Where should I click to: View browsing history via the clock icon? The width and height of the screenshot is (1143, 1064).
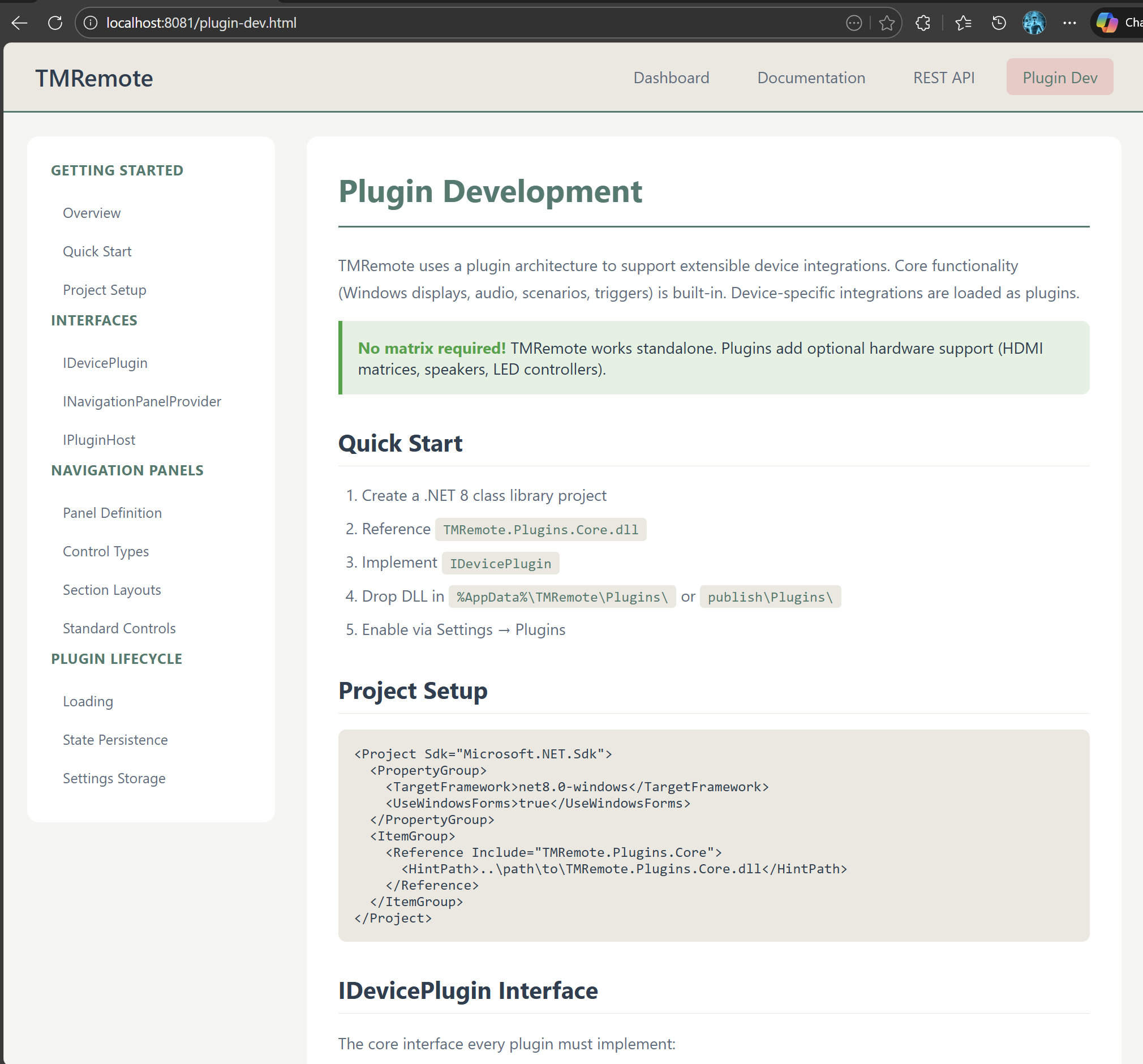tap(998, 23)
